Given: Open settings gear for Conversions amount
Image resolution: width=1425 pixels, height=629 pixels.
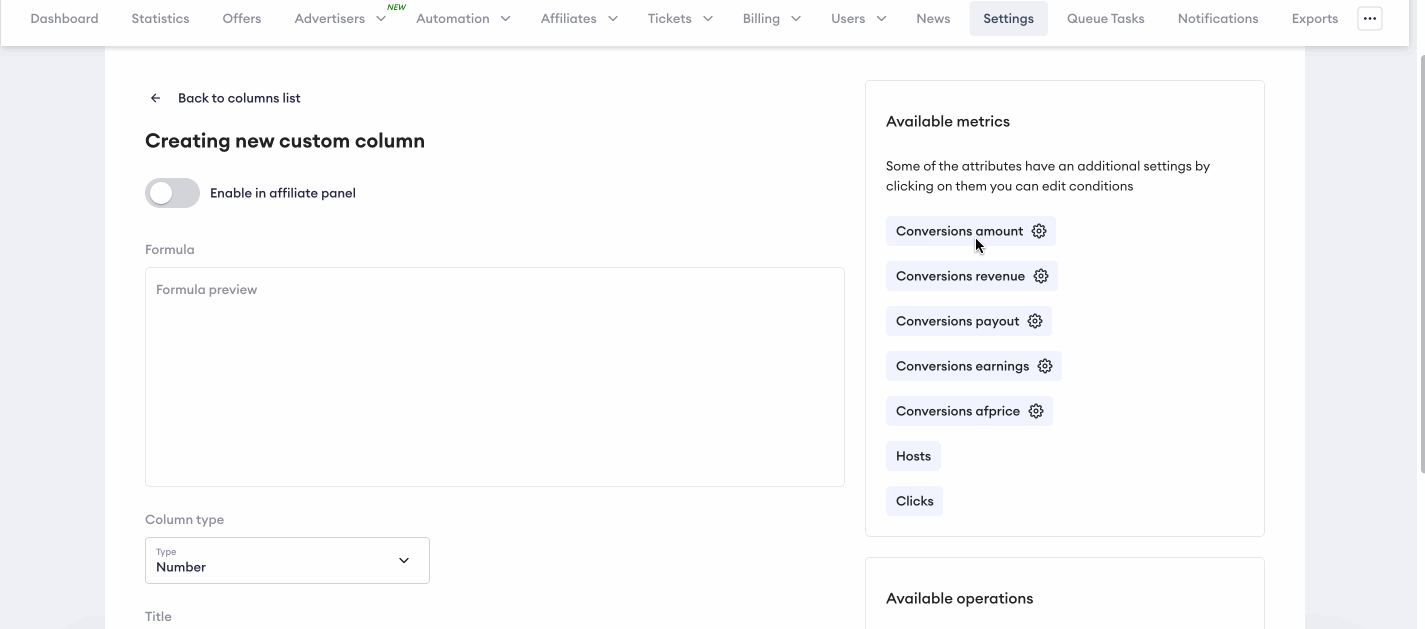Looking at the screenshot, I should pyautogui.click(x=1039, y=231).
